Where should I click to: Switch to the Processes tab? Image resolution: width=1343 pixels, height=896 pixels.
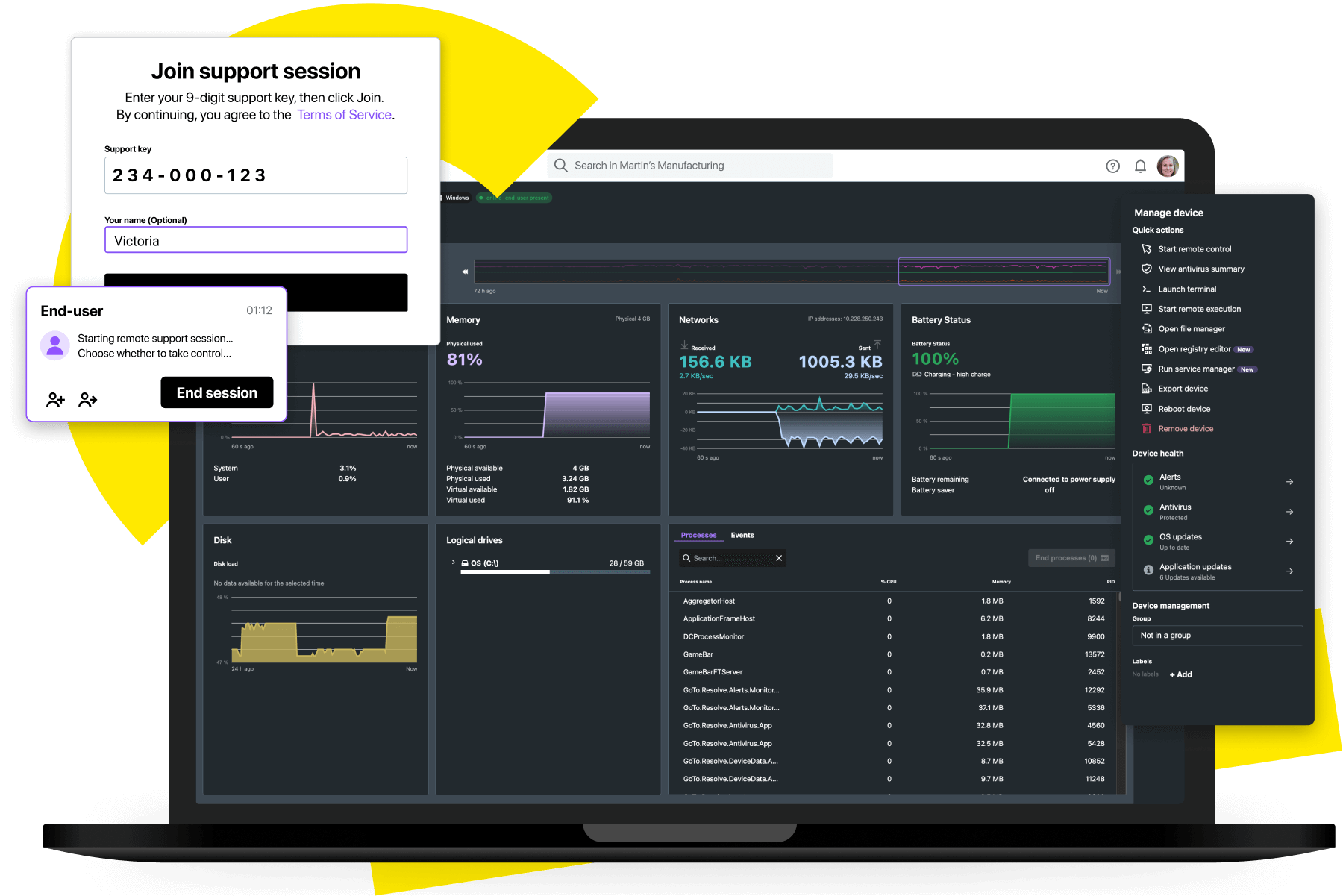tap(698, 536)
